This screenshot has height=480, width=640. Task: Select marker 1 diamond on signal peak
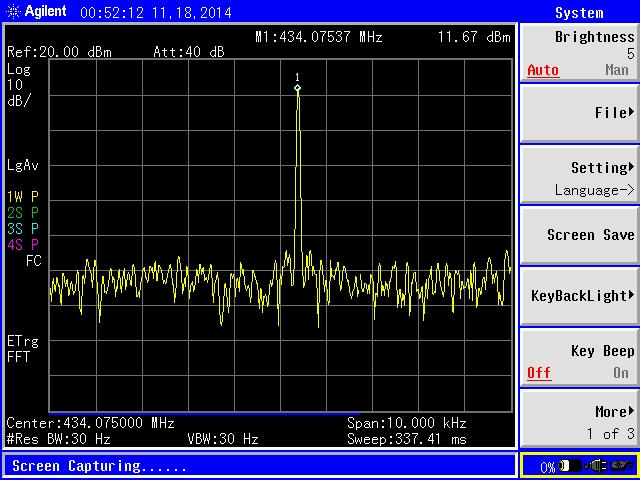click(297, 88)
